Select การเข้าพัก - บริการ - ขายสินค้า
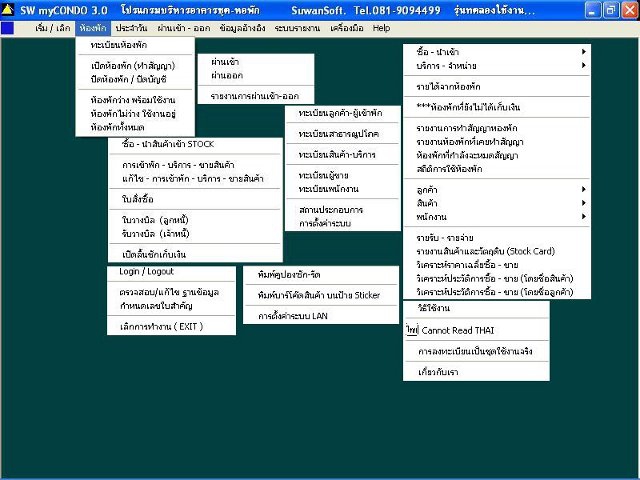Image resolution: width=640 pixels, height=480 pixels. pos(195,165)
